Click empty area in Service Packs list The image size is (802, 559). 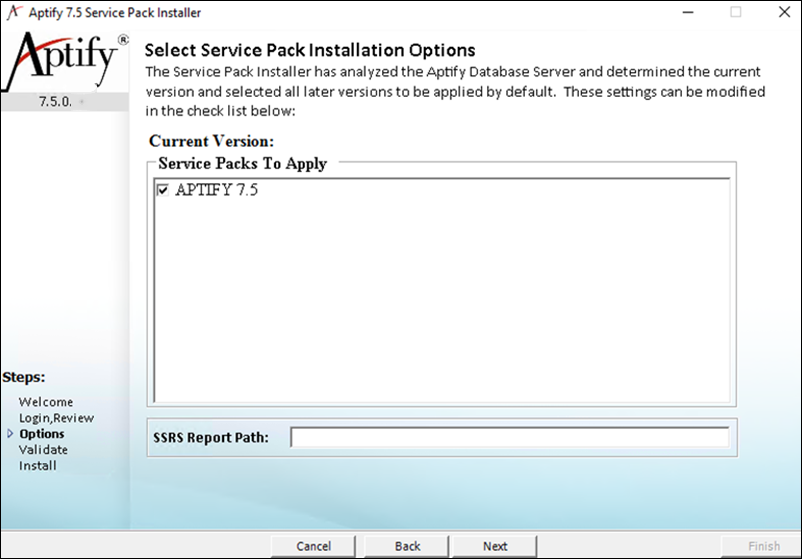click(x=440, y=300)
